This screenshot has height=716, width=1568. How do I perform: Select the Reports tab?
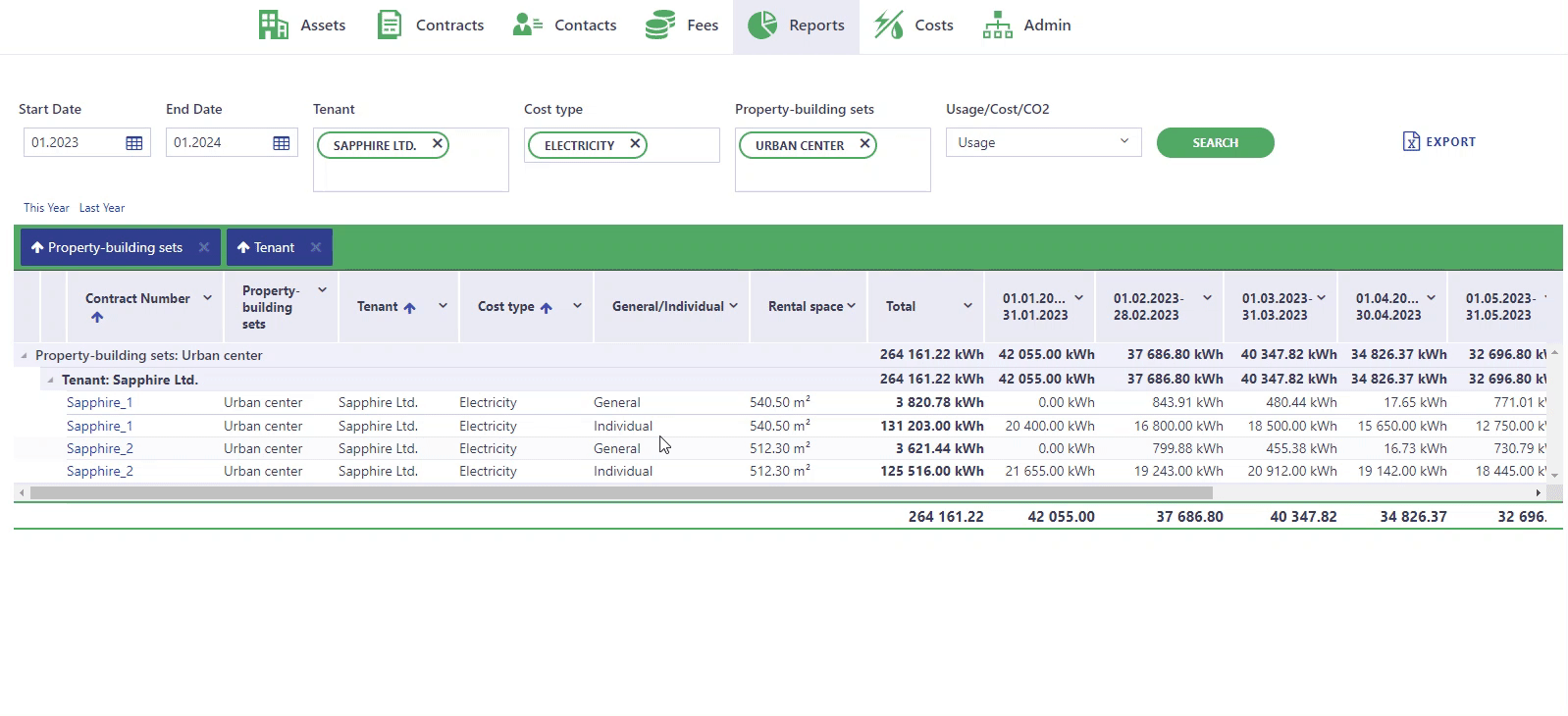point(796,26)
